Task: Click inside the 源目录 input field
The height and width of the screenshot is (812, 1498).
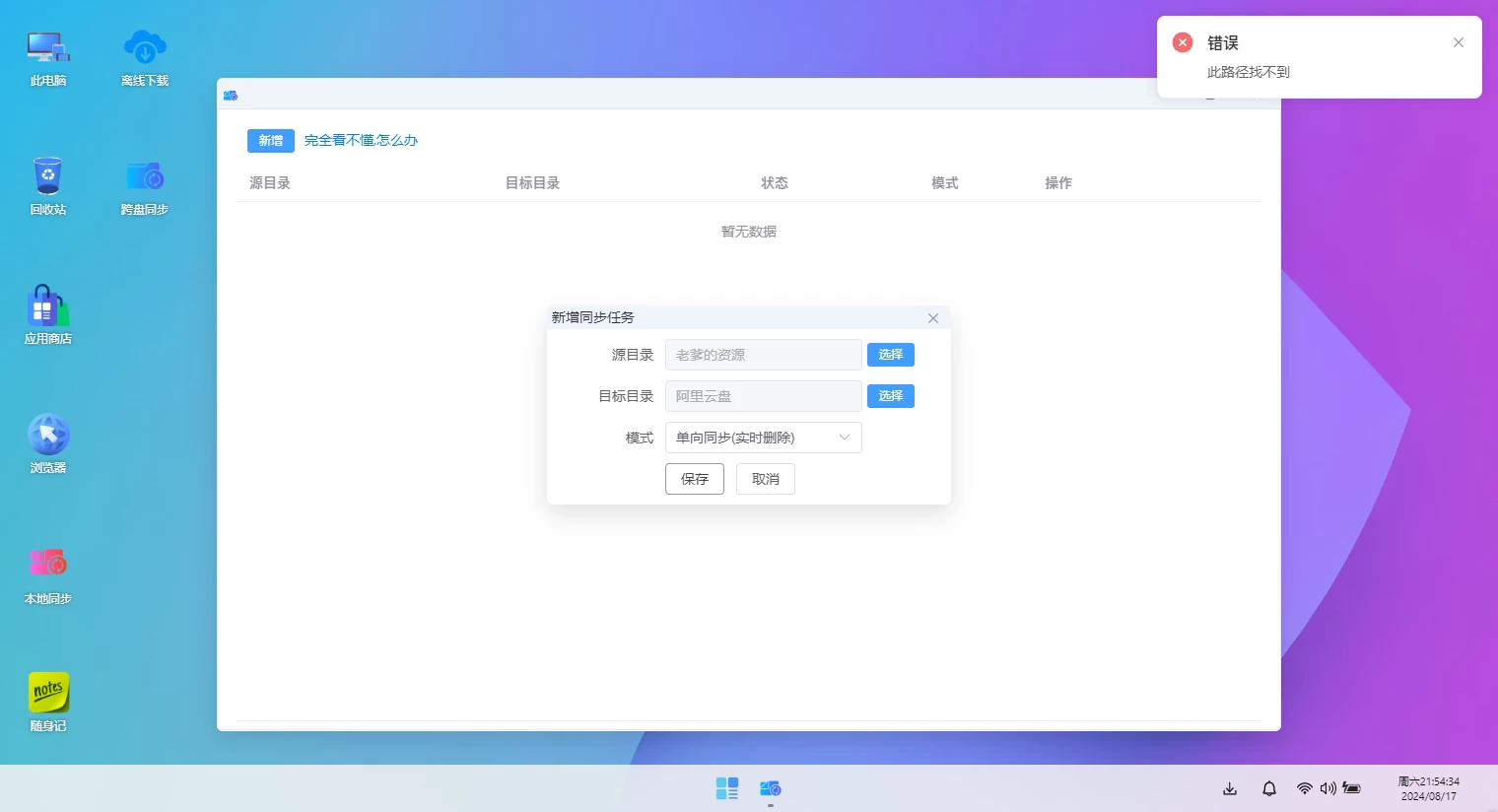Action: pyautogui.click(x=764, y=354)
